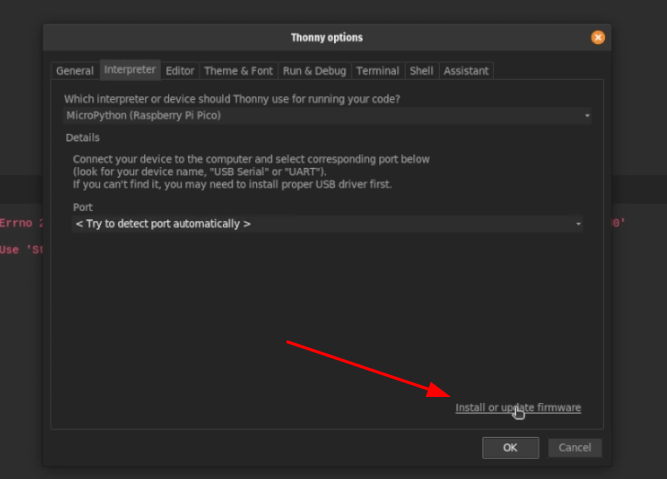This screenshot has width=667, height=479.
Task: Click the Details label text
Action: (x=83, y=137)
